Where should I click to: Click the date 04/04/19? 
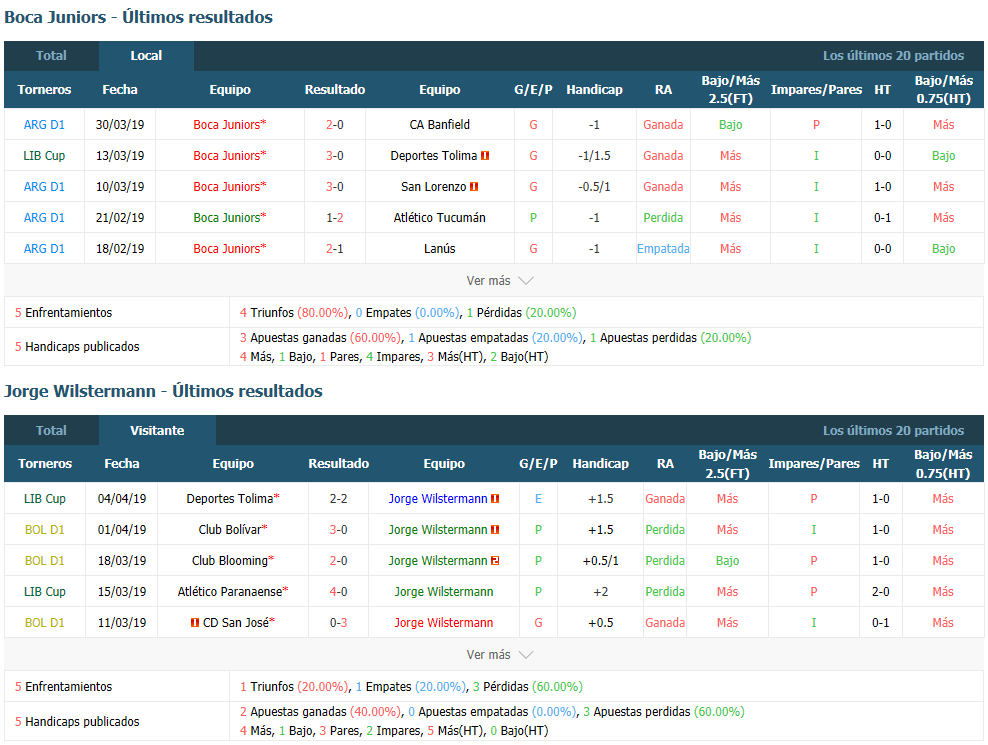(122, 499)
